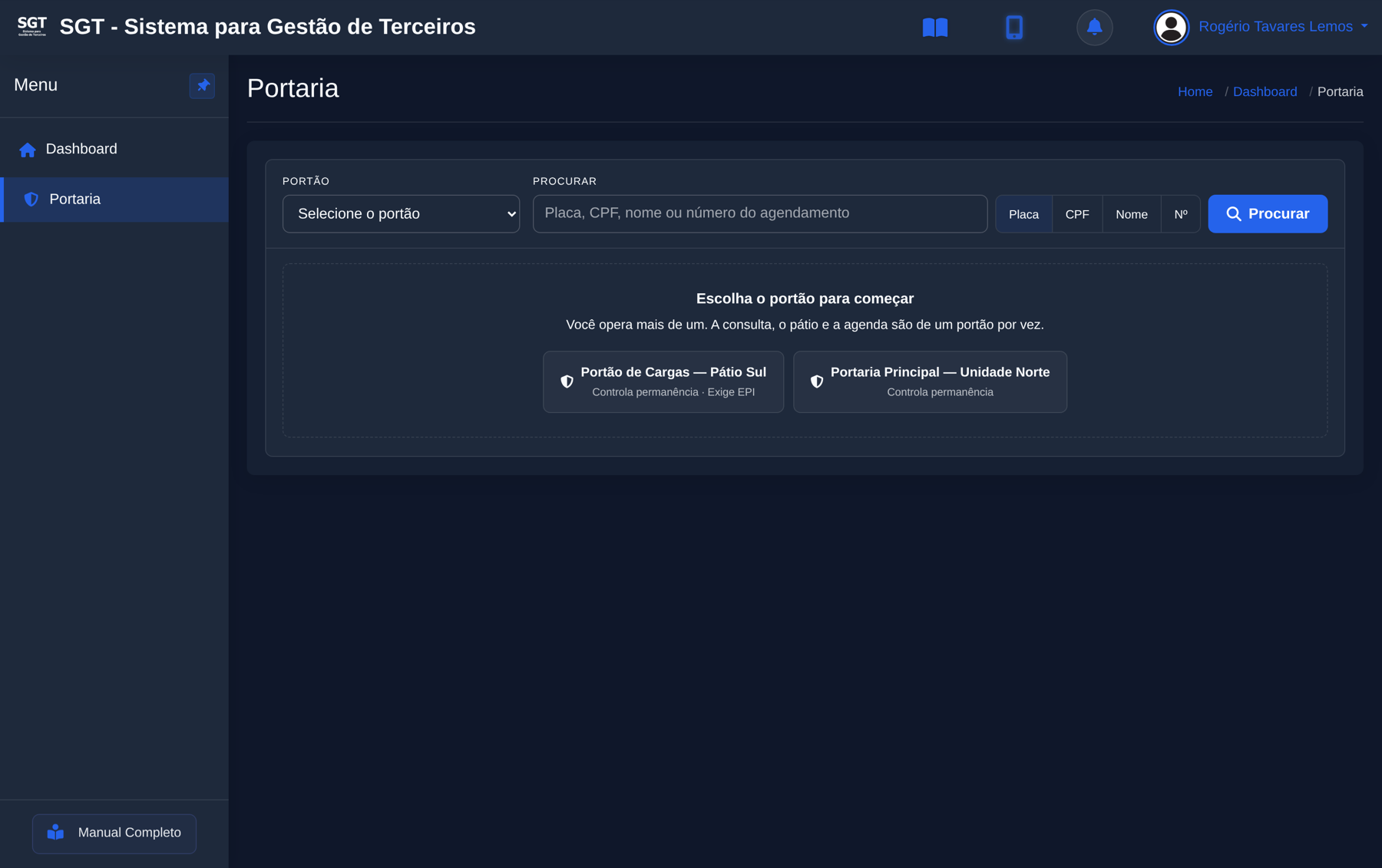Click the 'Menu' sidebar heading

pos(35,85)
